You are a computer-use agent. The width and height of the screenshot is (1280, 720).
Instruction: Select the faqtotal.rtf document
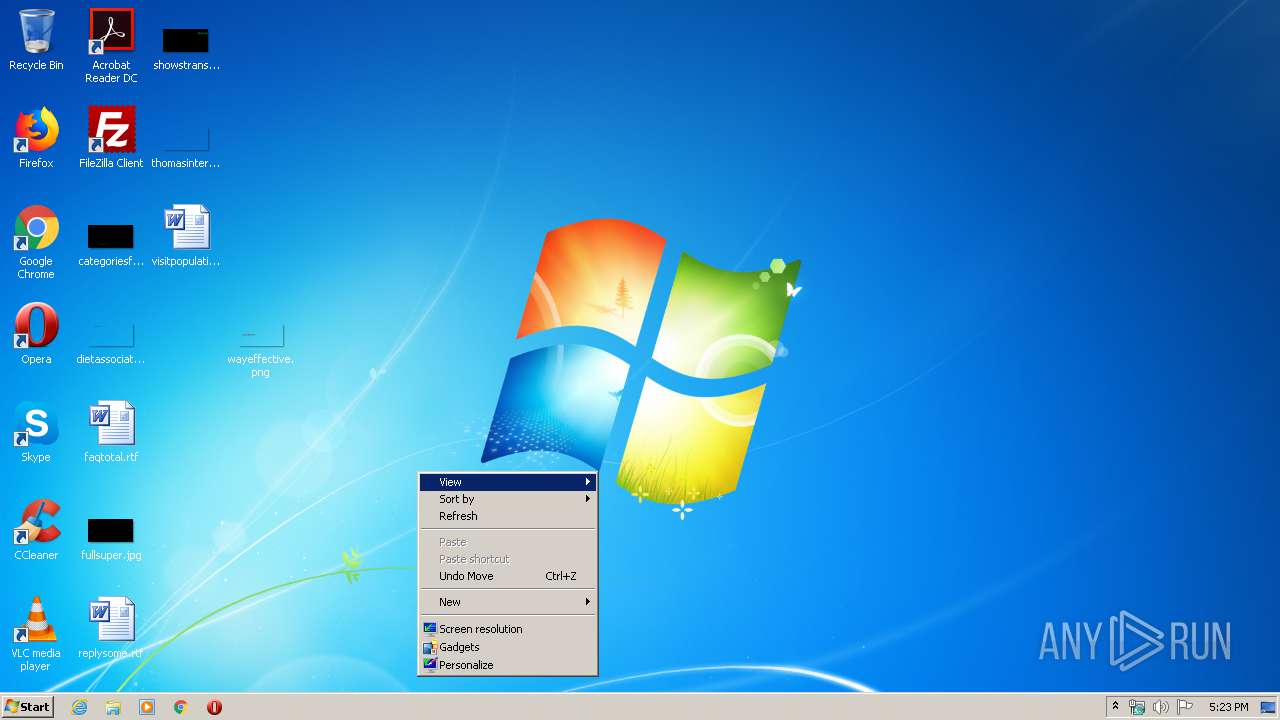[x=111, y=432]
